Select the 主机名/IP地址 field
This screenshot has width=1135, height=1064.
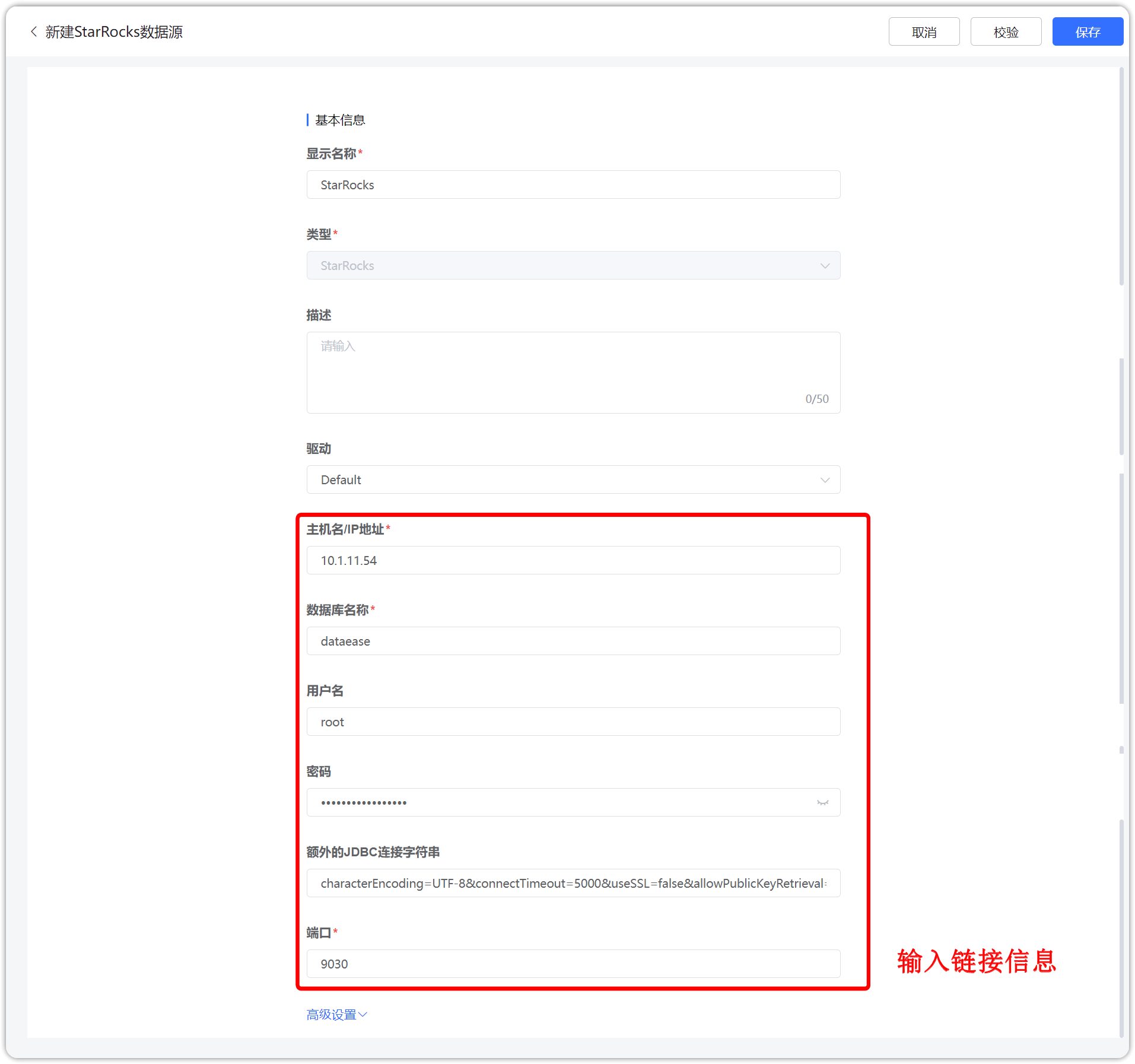pyautogui.click(x=573, y=560)
